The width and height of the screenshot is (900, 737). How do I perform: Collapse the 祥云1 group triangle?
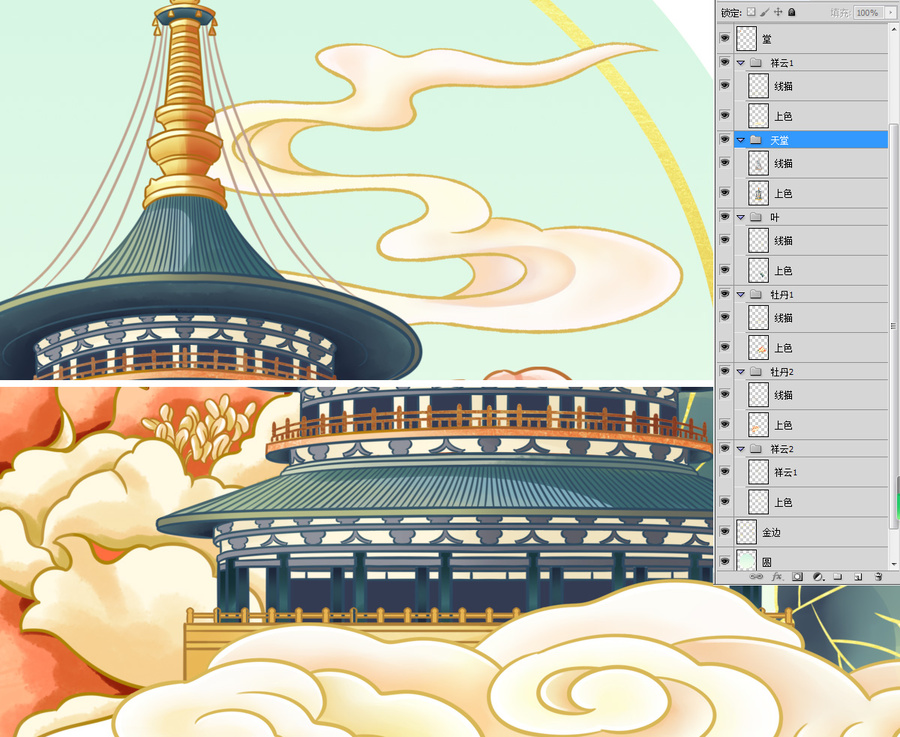pyautogui.click(x=740, y=63)
